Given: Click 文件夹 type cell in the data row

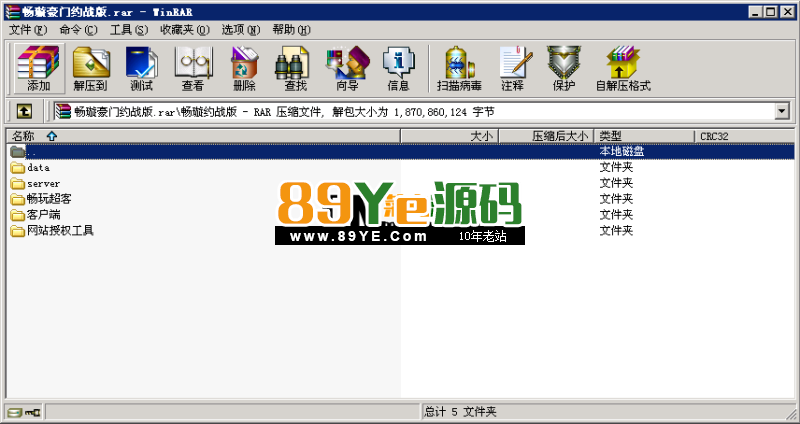Looking at the screenshot, I should click(616, 167).
